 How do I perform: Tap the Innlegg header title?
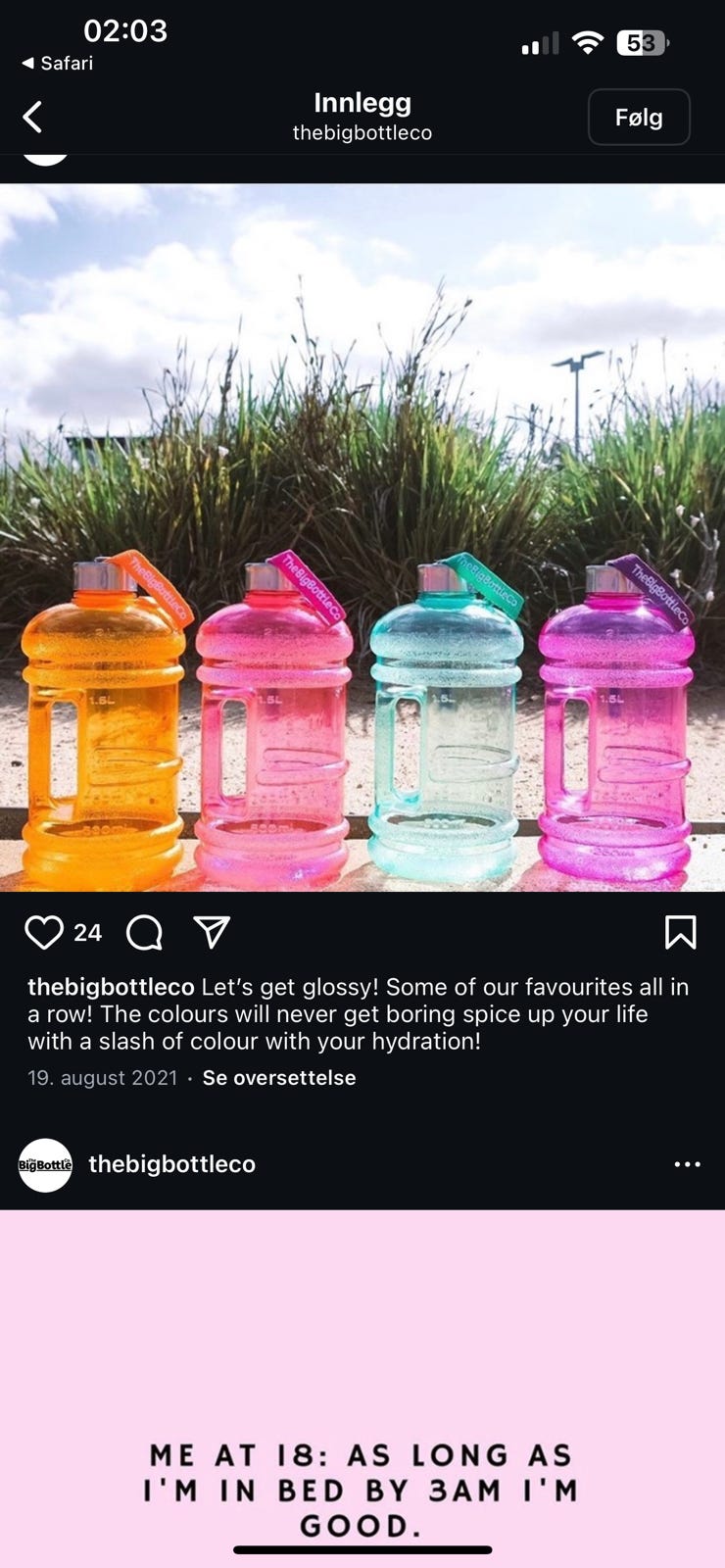tap(362, 102)
